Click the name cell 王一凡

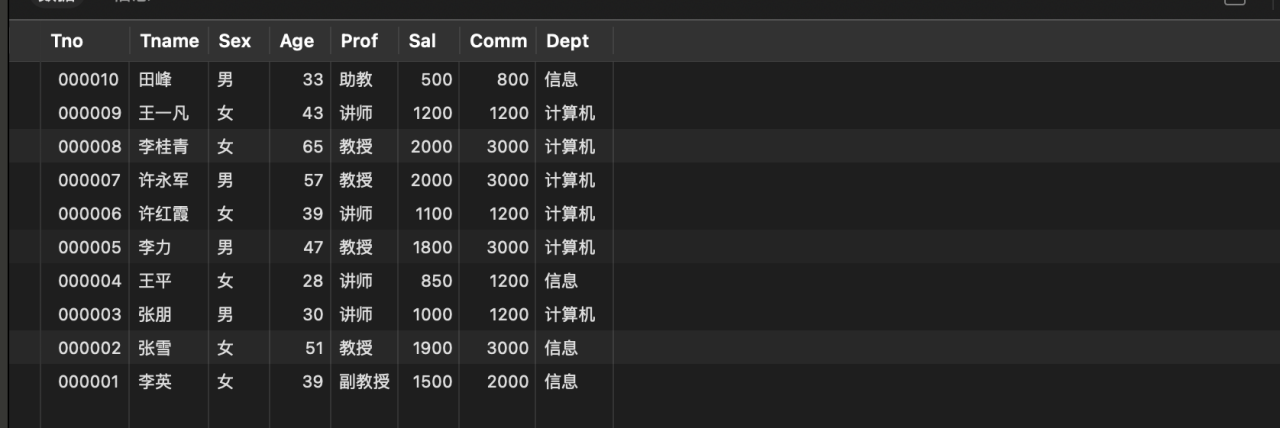tap(164, 113)
